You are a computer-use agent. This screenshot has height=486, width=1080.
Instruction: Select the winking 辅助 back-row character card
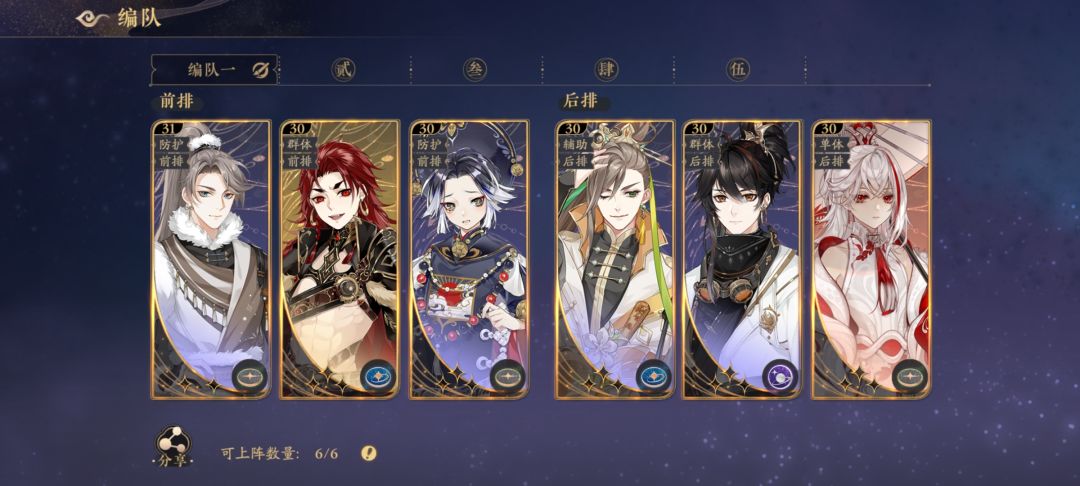(614, 260)
